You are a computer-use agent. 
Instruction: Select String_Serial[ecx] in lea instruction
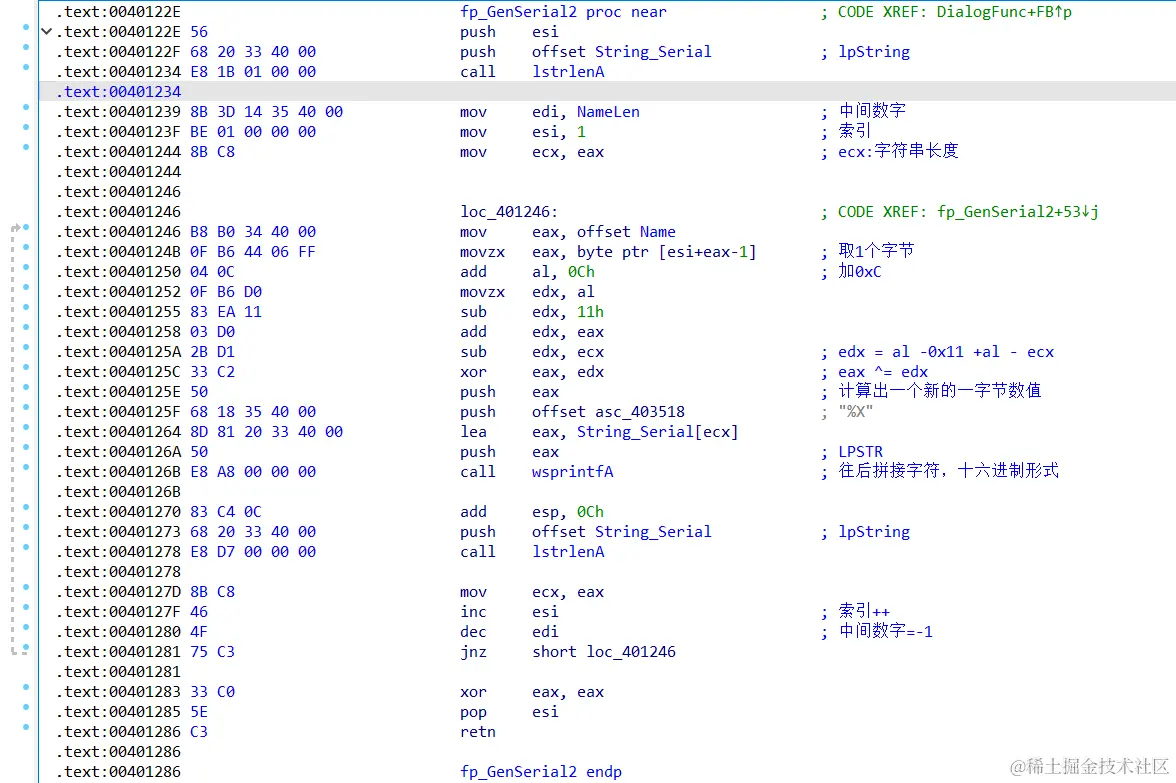[x=658, y=432]
